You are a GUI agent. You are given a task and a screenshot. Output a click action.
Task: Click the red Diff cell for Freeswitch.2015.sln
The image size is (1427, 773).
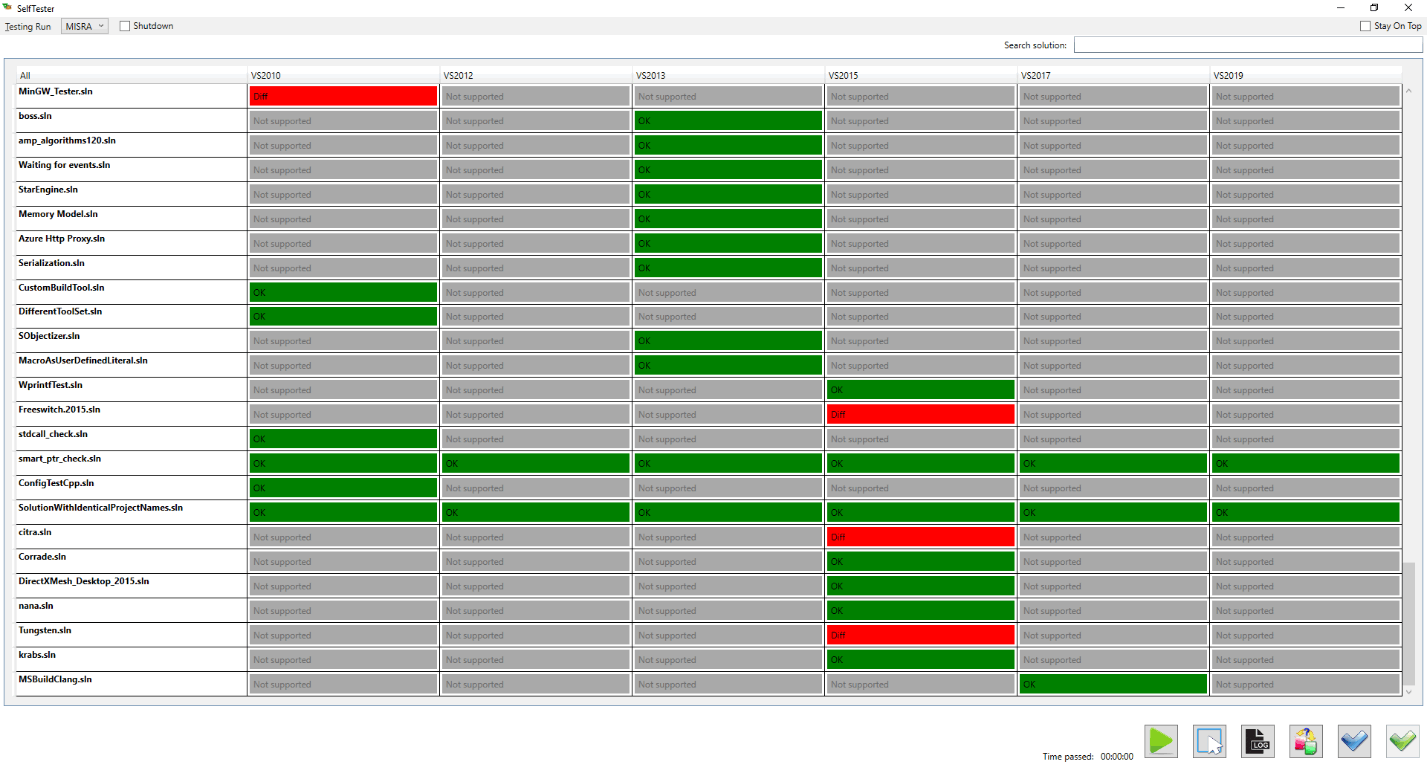(x=921, y=414)
